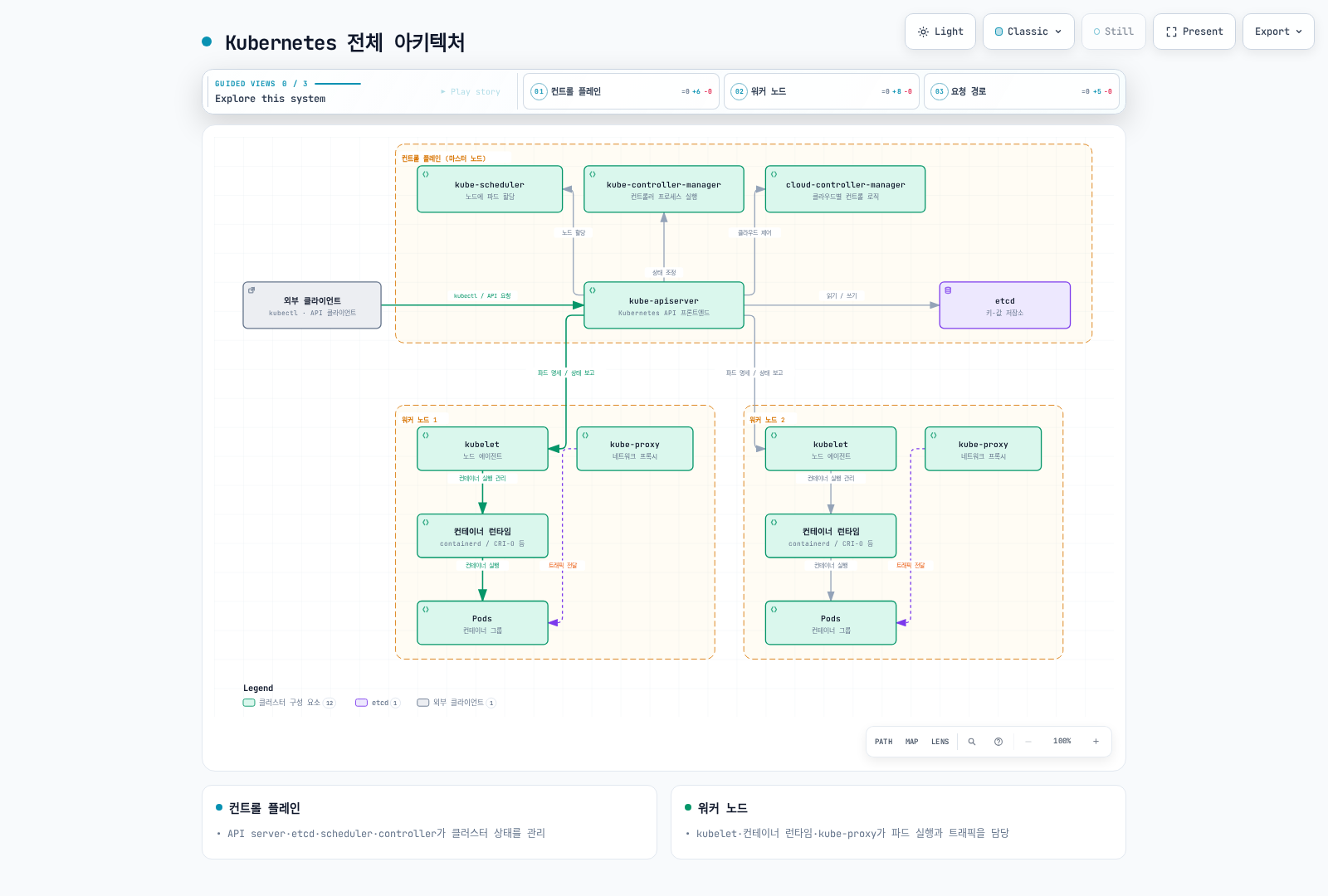Click the database icon on etcd node
The image size is (1328, 896).
[948, 290]
